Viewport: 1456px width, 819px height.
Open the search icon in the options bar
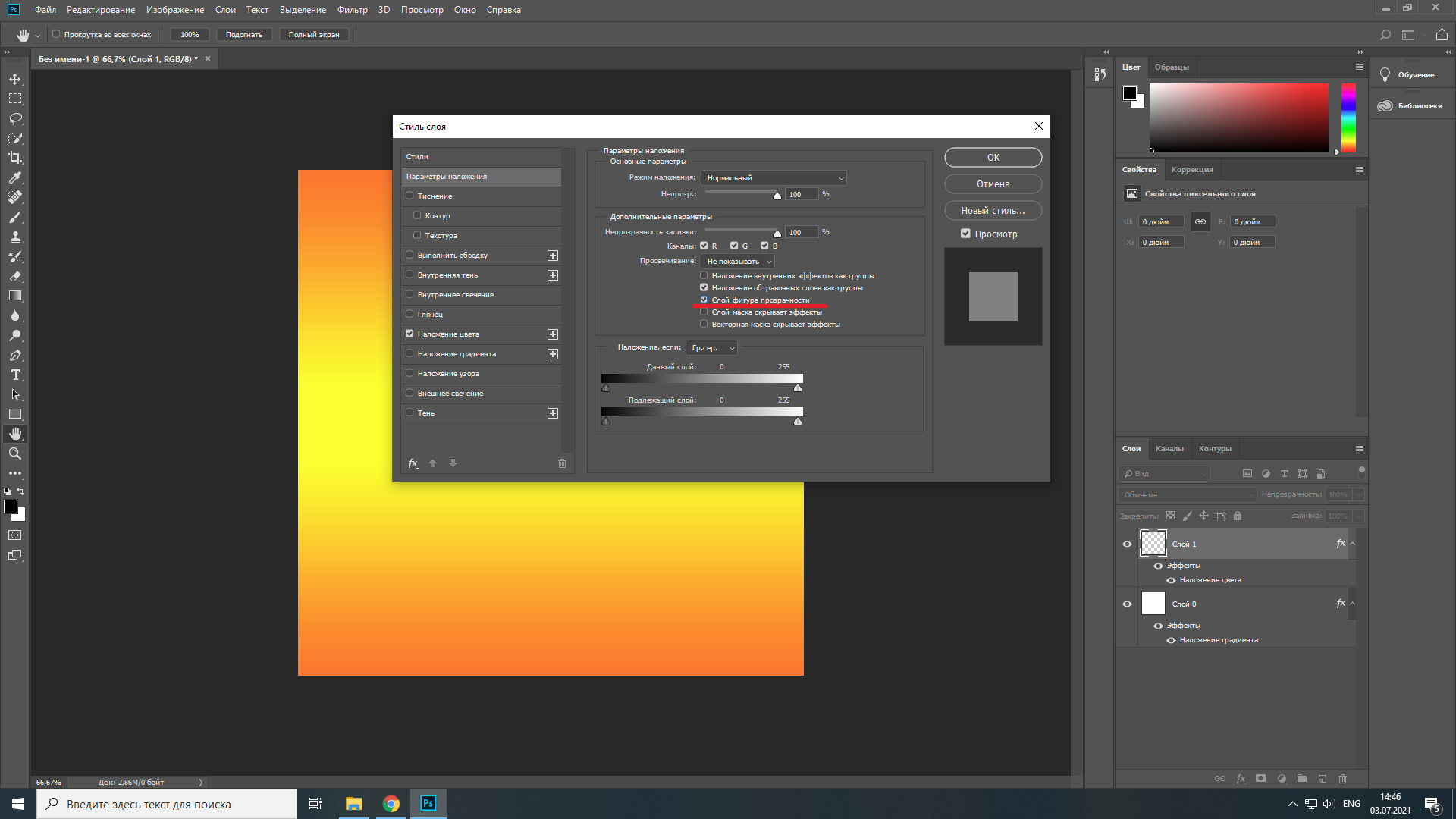pyautogui.click(x=1385, y=35)
